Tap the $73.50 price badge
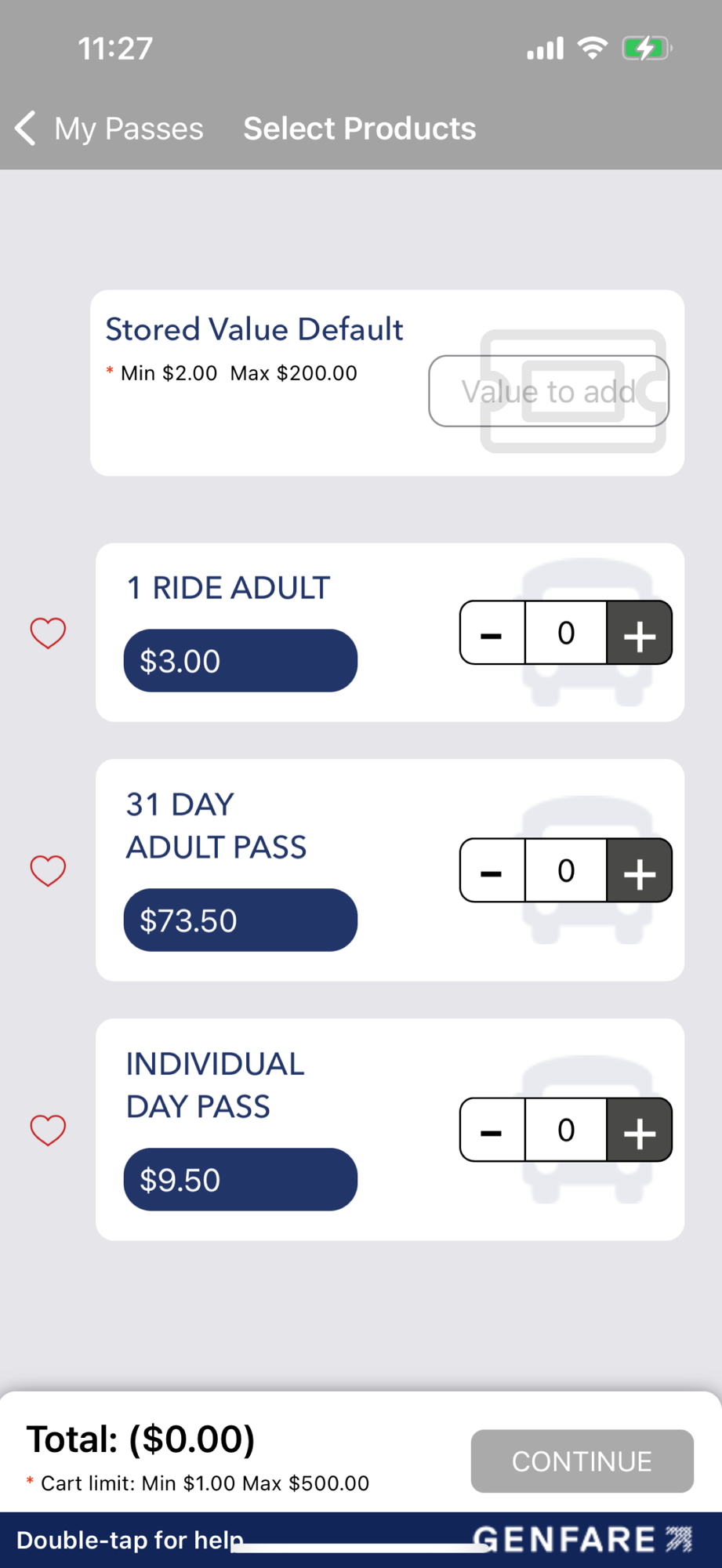 [x=240, y=920]
